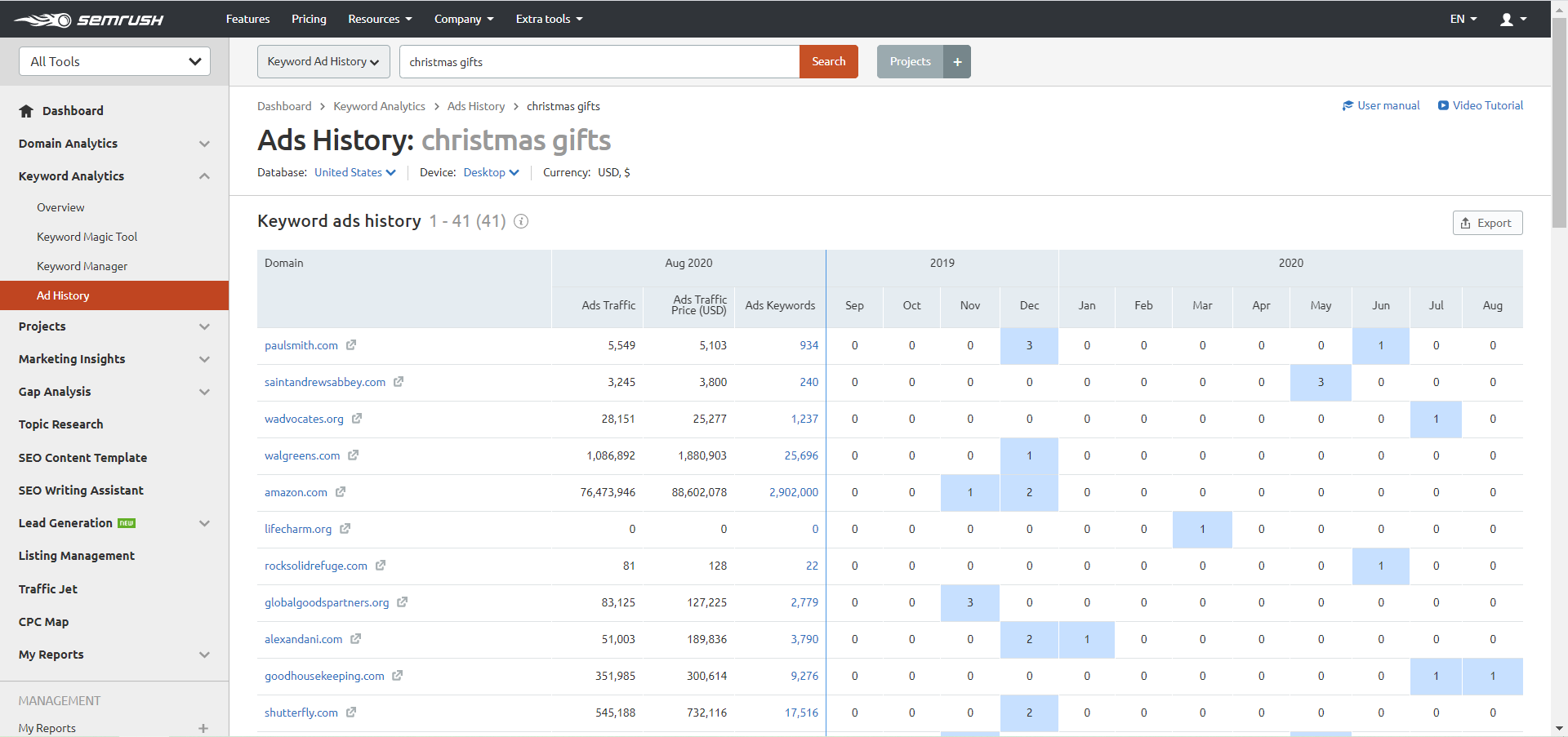Open the Keyword Ad History selector
The image size is (1568, 737).
click(x=323, y=62)
